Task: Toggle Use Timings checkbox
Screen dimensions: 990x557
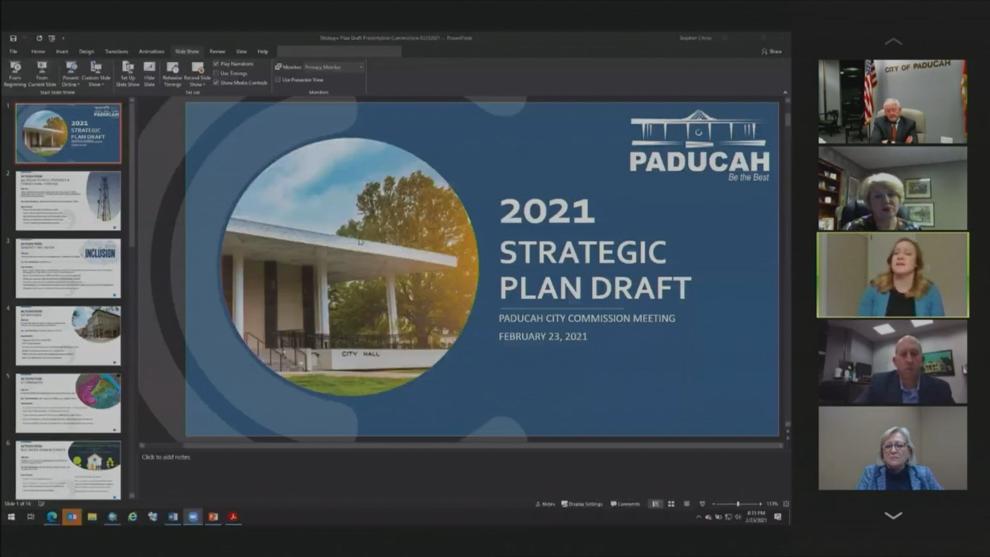Action: coord(216,73)
